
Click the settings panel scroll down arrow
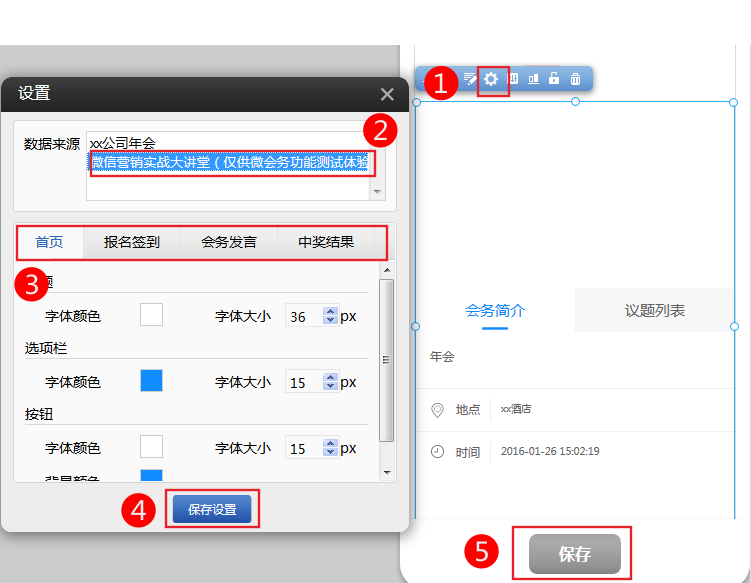tap(387, 471)
